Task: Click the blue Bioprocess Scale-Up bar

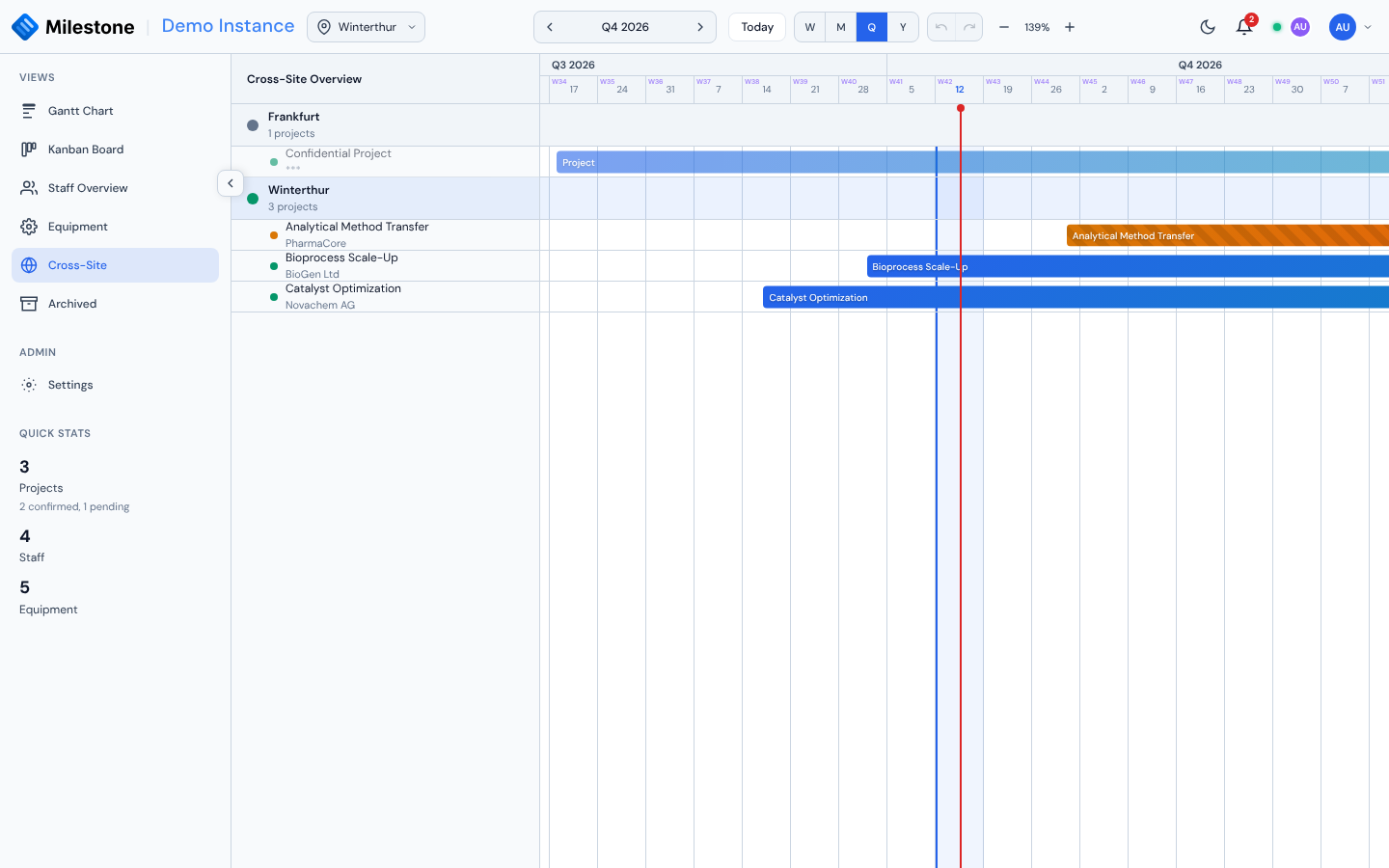Action: click(x=1128, y=266)
